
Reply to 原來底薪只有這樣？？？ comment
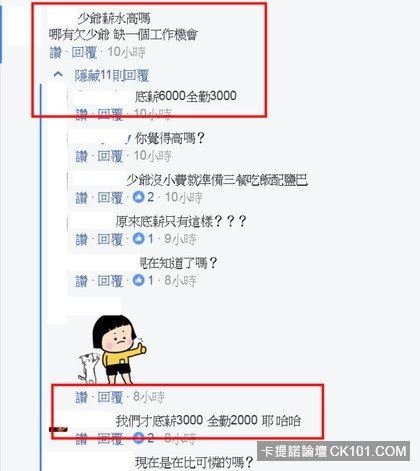click(110, 239)
